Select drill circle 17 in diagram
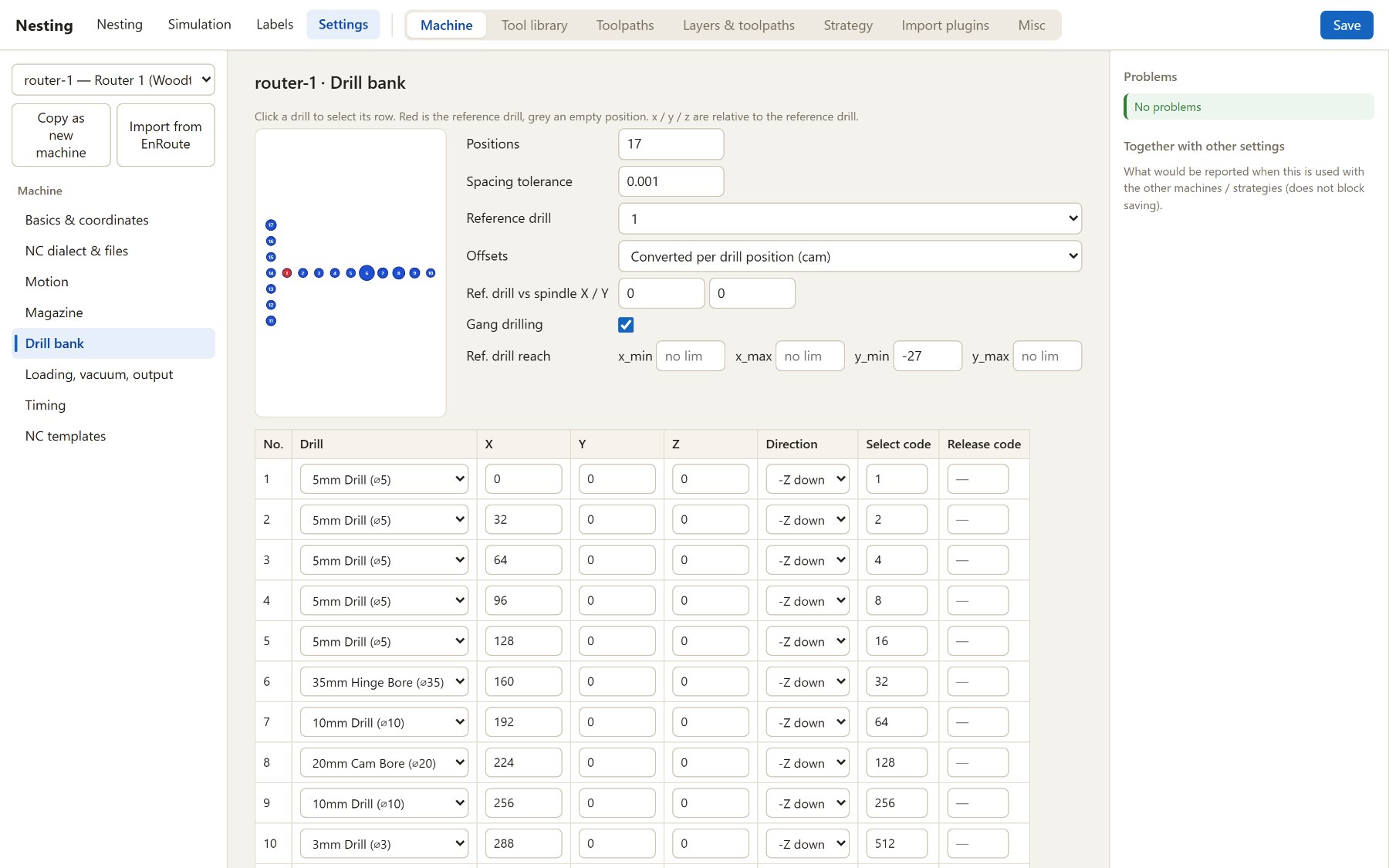1389x868 pixels. [x=271, y=225]
